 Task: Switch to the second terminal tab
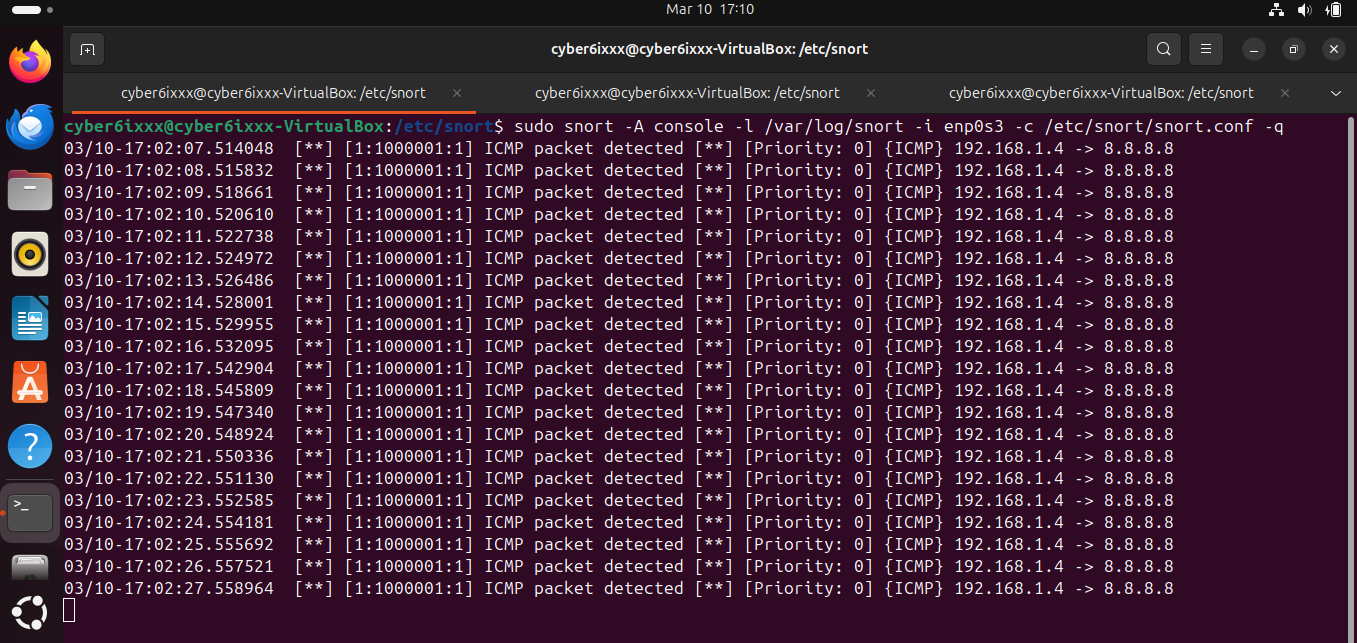(687, 93)
